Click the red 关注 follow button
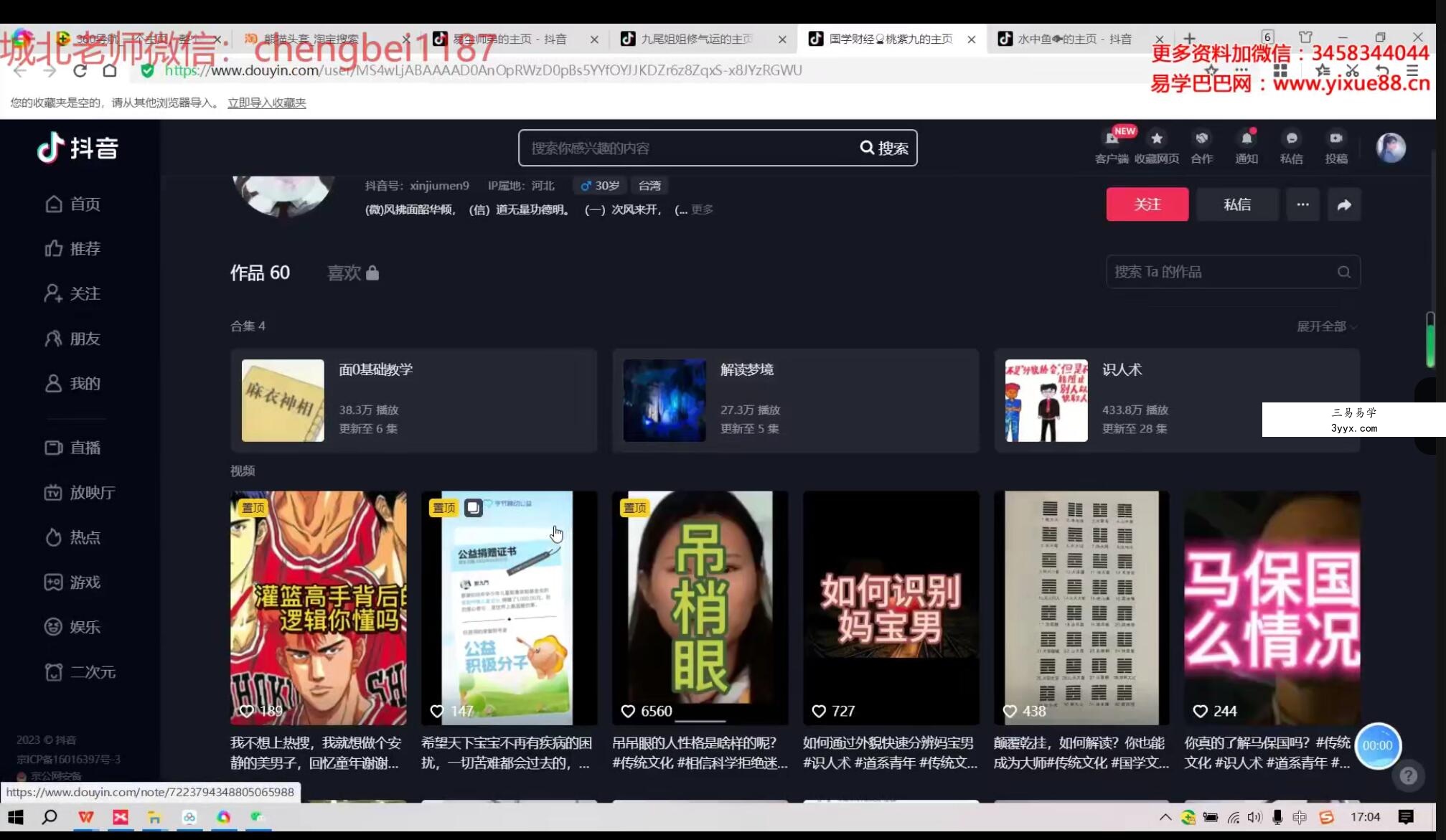 (1147, 204)
